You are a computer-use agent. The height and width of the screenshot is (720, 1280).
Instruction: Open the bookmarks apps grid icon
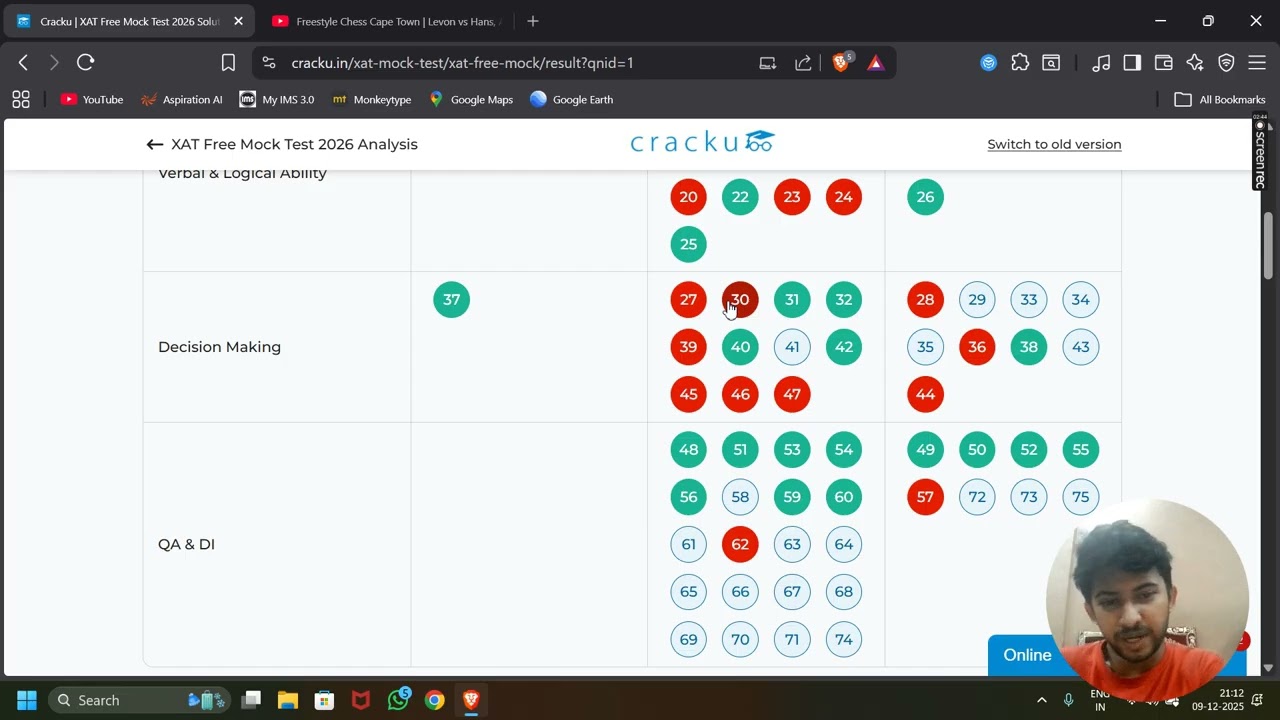pyautogui.click(x=21, y=99)
